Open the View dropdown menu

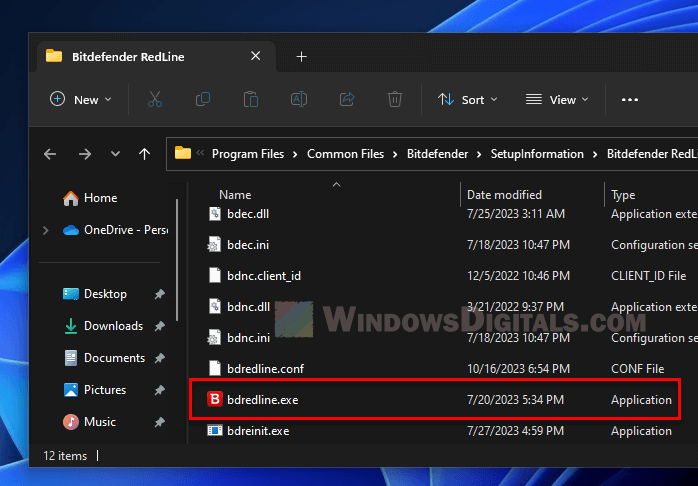pos(557,99)
